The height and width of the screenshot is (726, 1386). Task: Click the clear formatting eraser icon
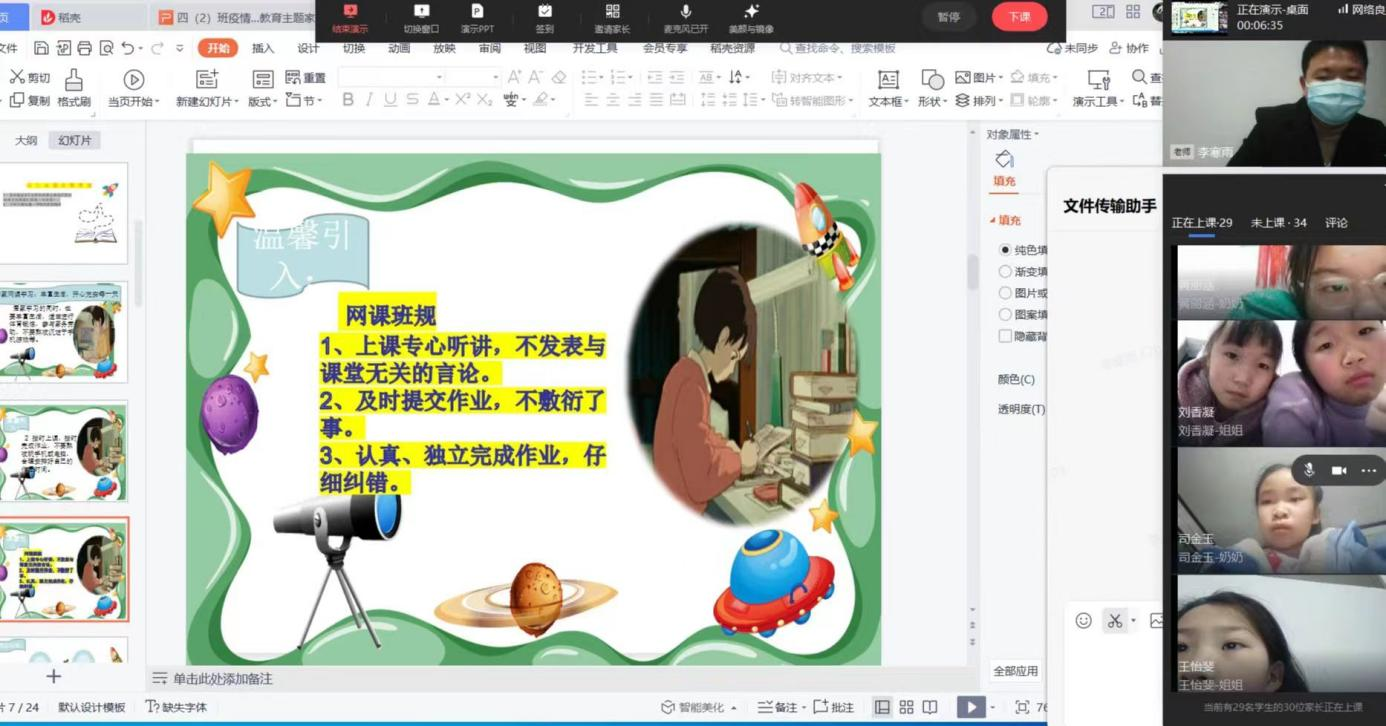click(559, 77)
